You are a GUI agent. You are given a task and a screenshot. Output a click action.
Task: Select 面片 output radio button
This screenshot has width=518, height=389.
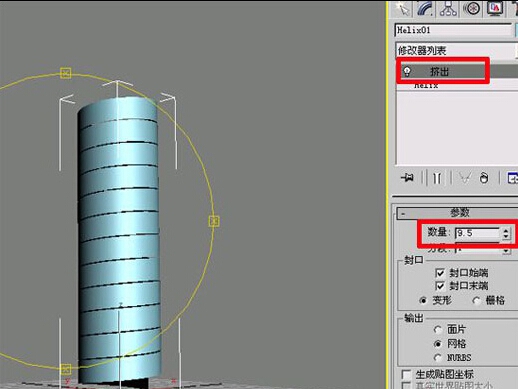438,330
